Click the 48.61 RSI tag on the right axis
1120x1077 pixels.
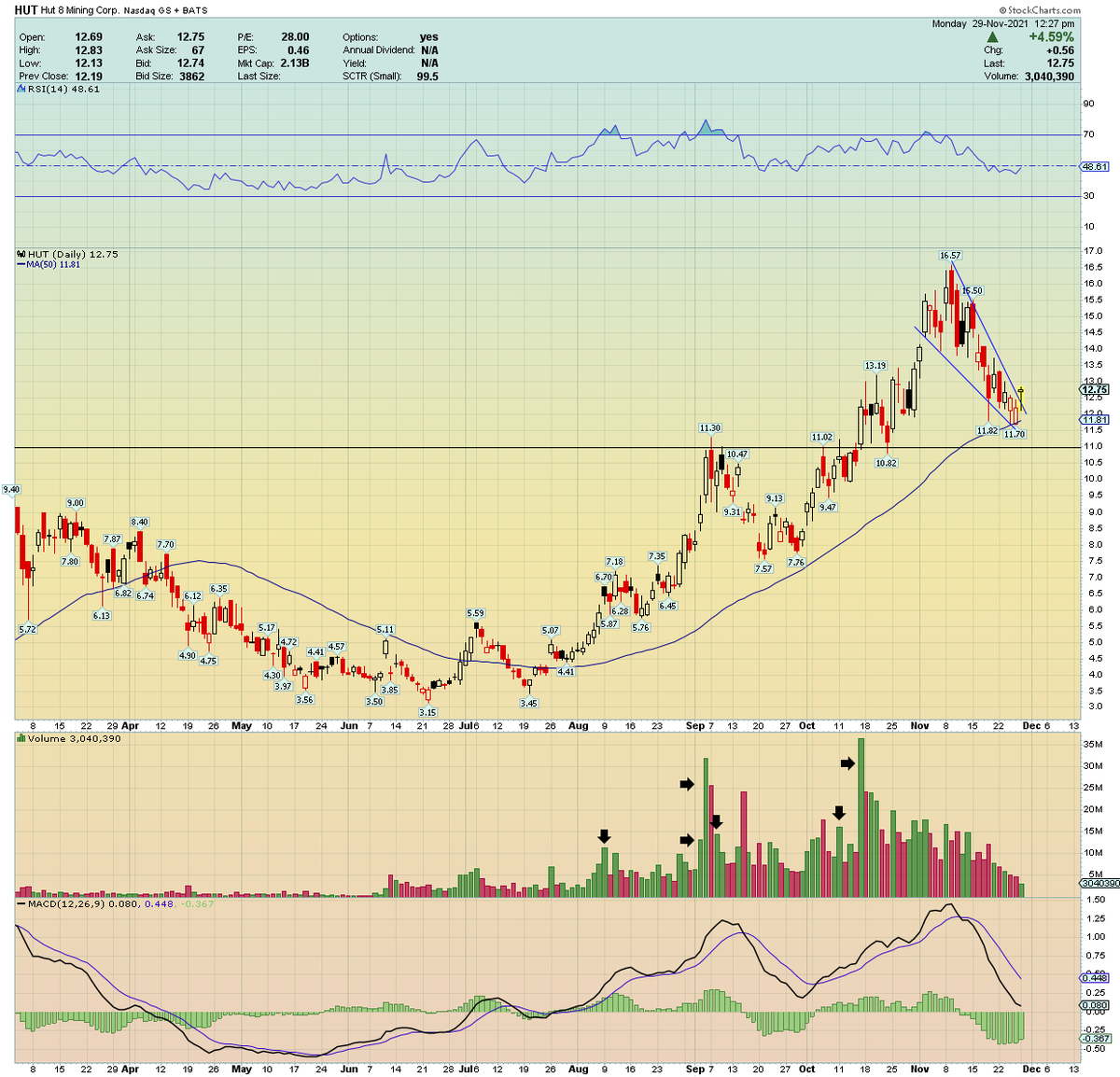[1095, 166]
